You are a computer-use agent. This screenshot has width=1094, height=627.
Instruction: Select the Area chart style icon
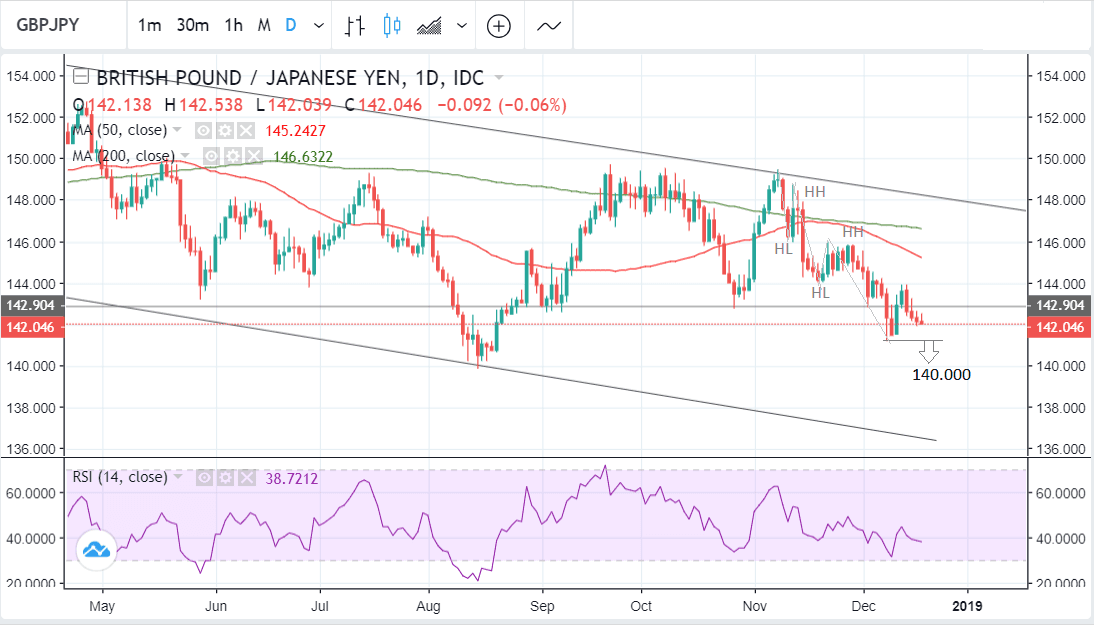[x=430, y=26]
